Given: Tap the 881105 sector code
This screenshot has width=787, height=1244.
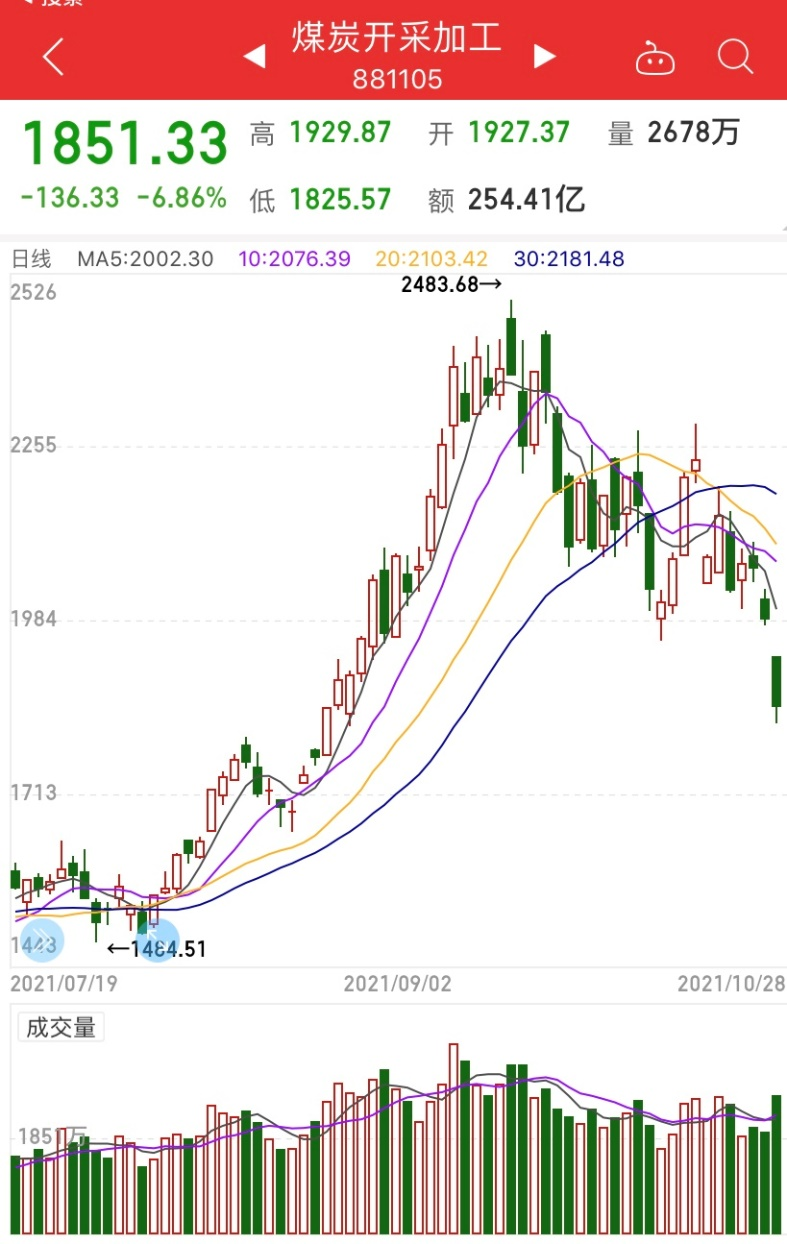Looking at the screenshot, I should (x=397, y=80).
